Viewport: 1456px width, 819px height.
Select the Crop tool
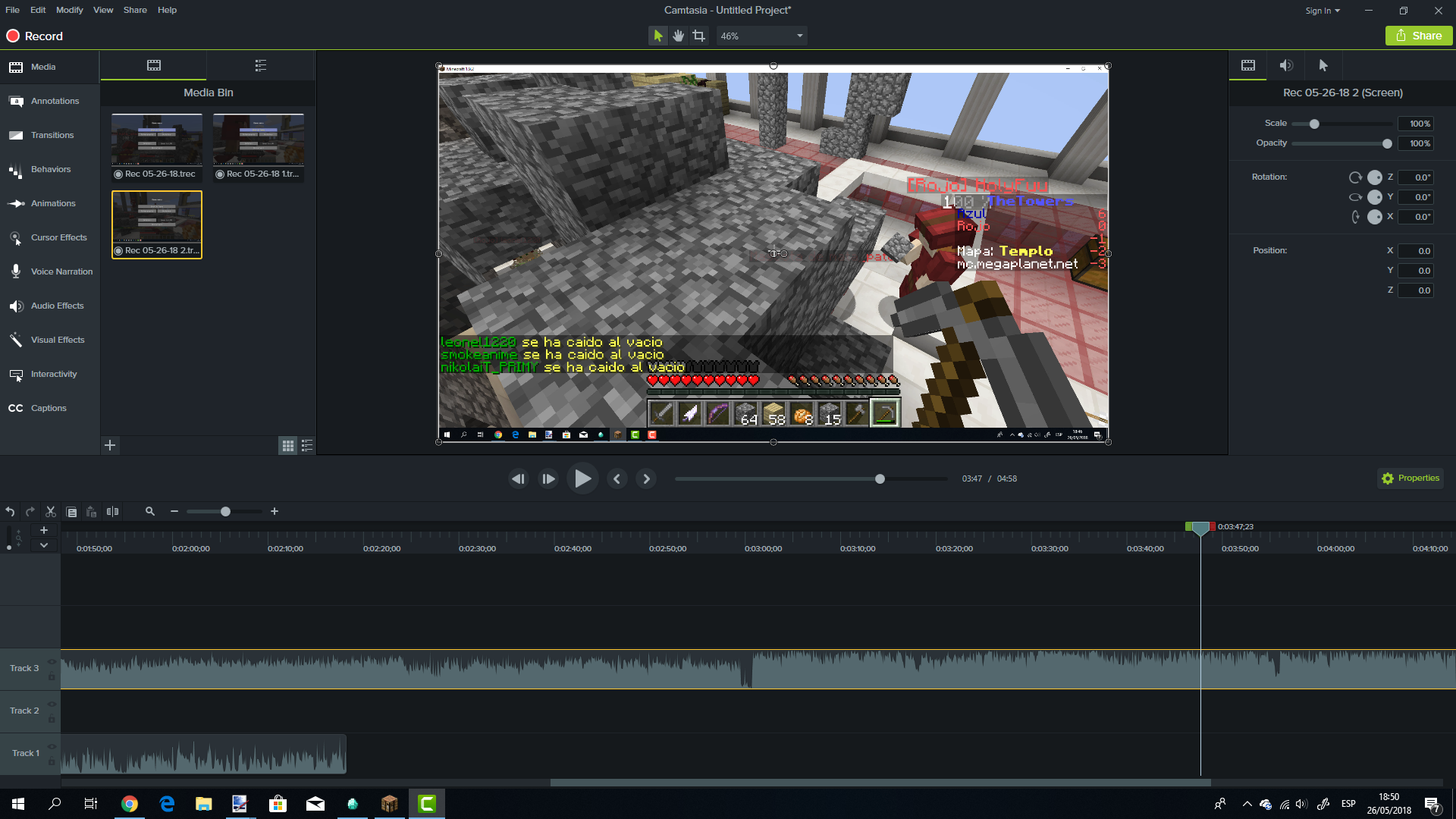click(x=699, y=36)
